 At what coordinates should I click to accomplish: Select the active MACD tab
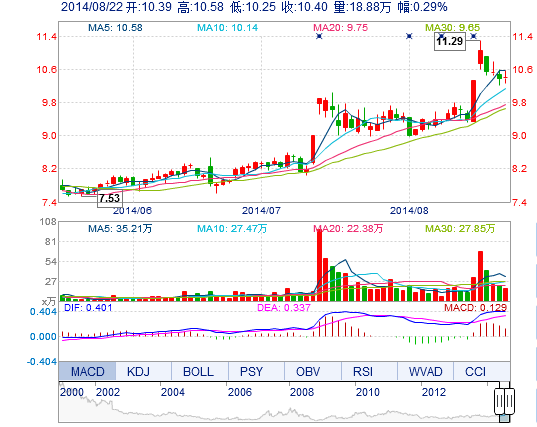tap(87, 372)
